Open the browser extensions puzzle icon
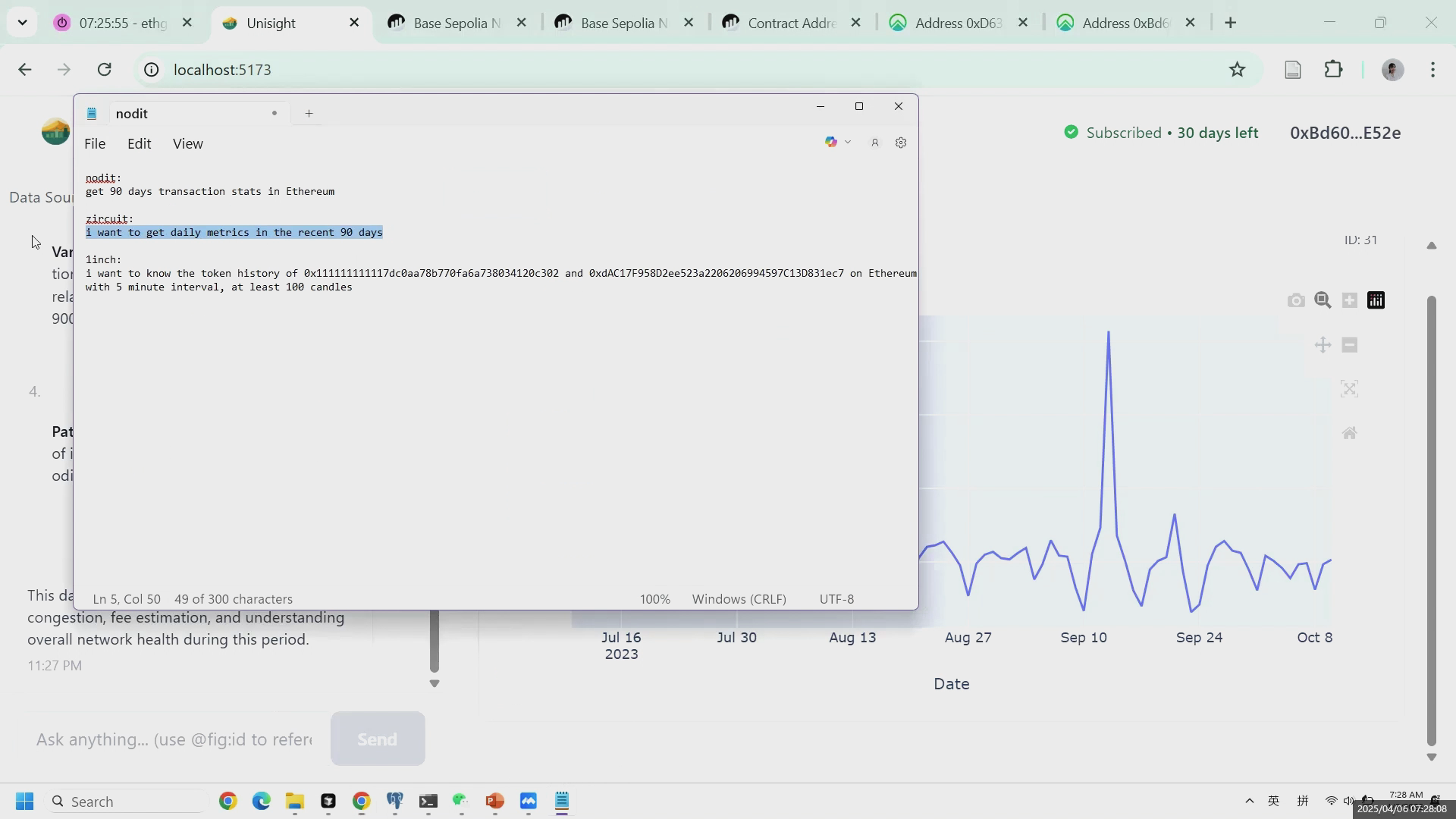Screen dimensions: 1456x819 pos(1333,70)
